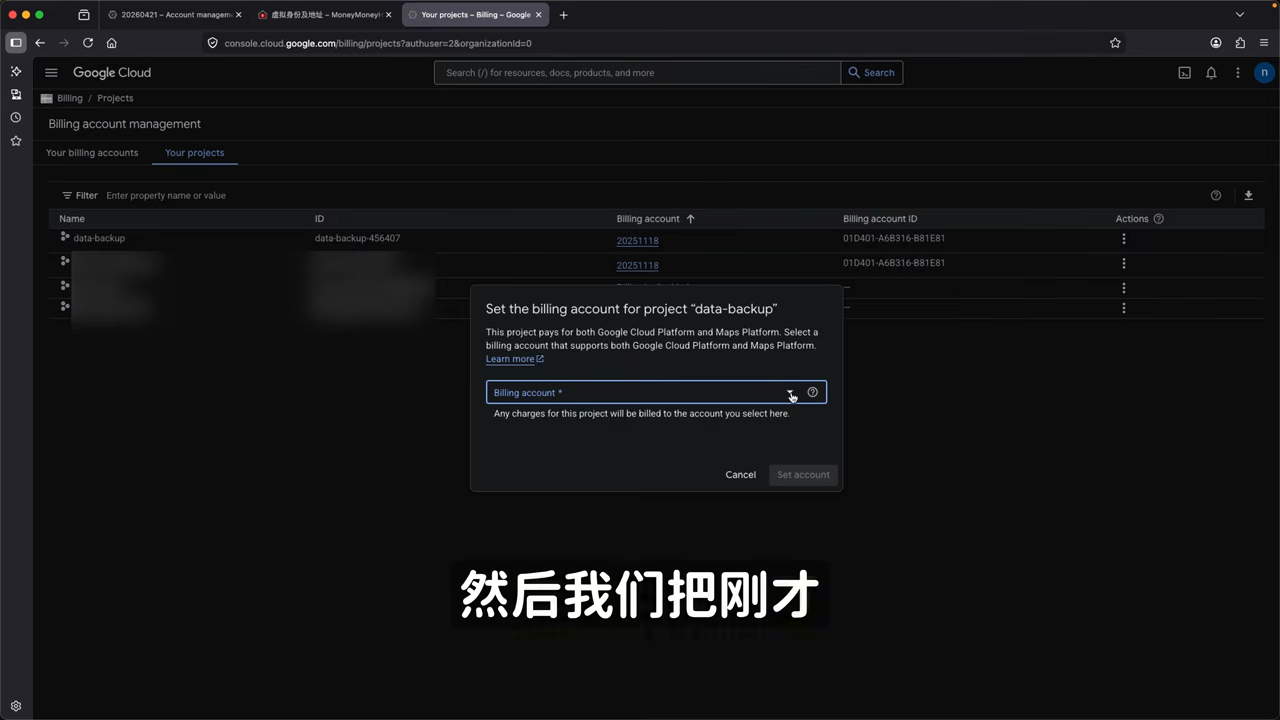This screenshot has height=720, width=1280.
Task: Download the projects table
Action: point(1248,196)
